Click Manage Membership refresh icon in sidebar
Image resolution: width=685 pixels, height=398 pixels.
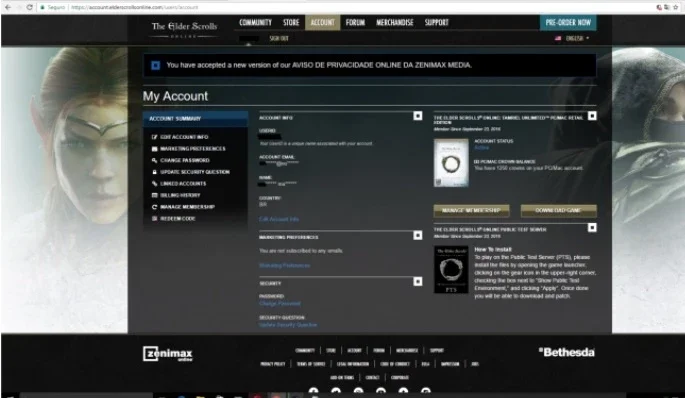154,207
